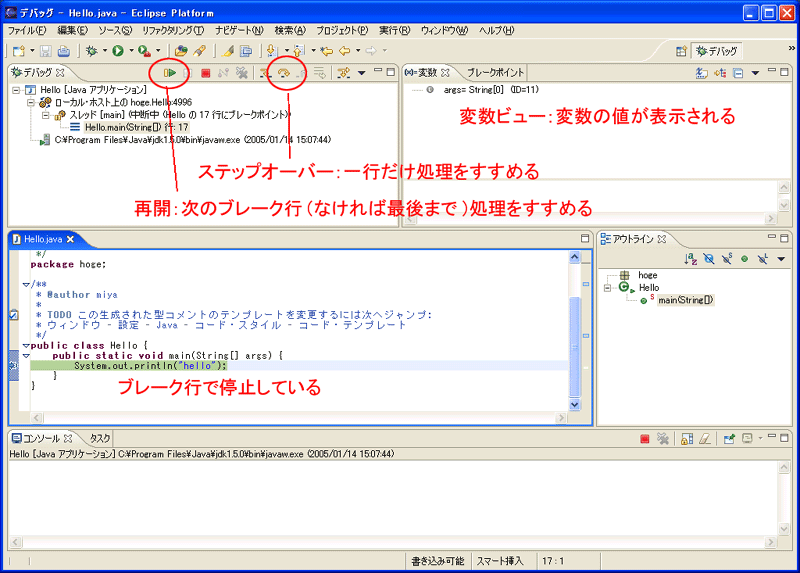Viewport: 800px width, 573px height.
Task: Toggle Hide Fields in Outline view
Action: [709, 259]
